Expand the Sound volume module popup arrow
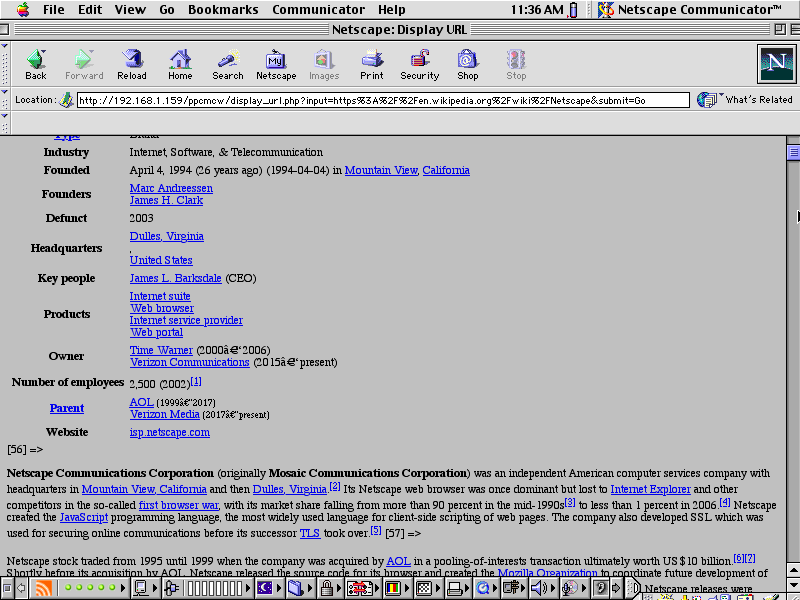This screenshot has width=800, height=600. tap(554, 588)
